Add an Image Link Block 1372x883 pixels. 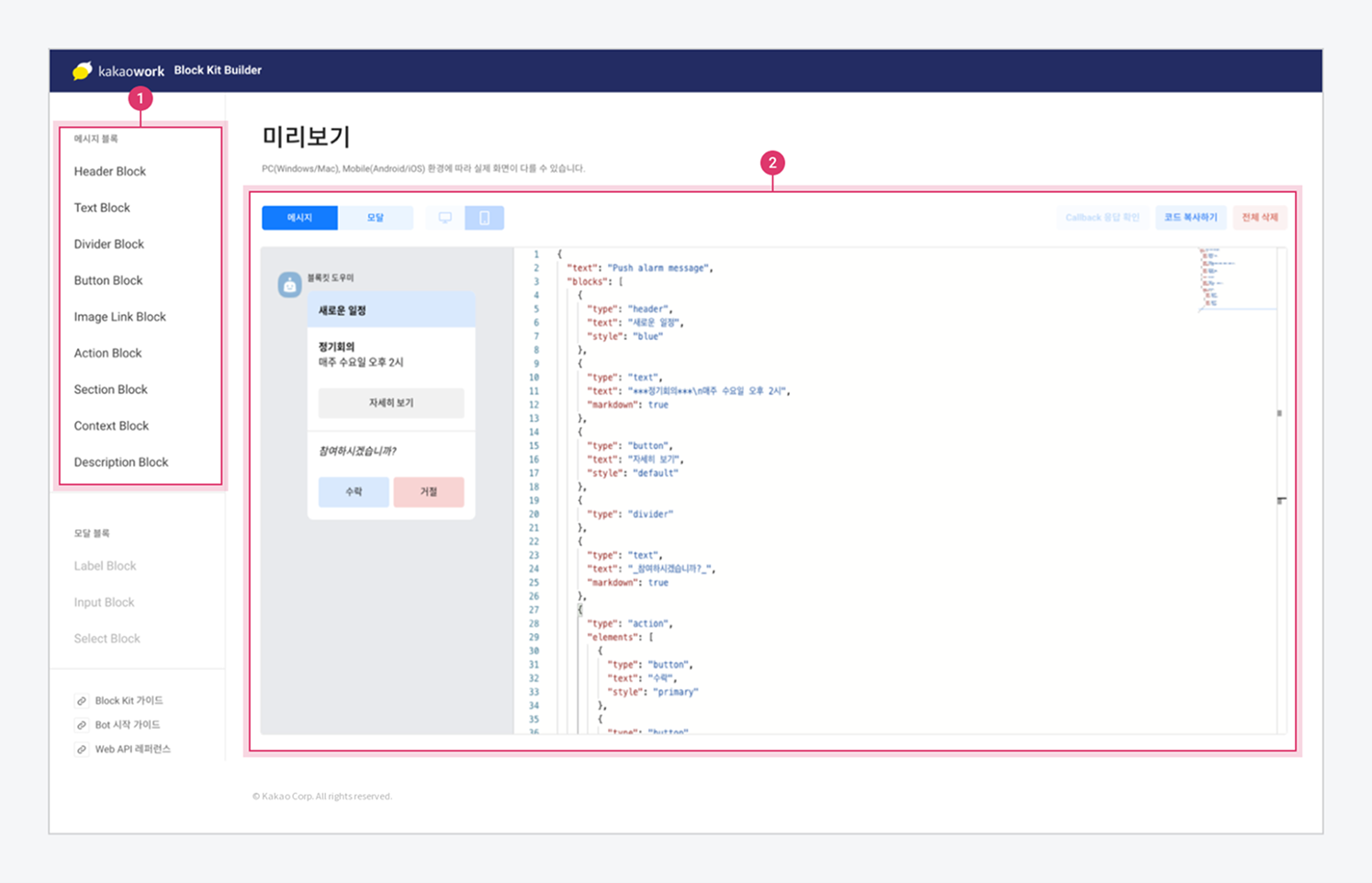tap(120, 317)
